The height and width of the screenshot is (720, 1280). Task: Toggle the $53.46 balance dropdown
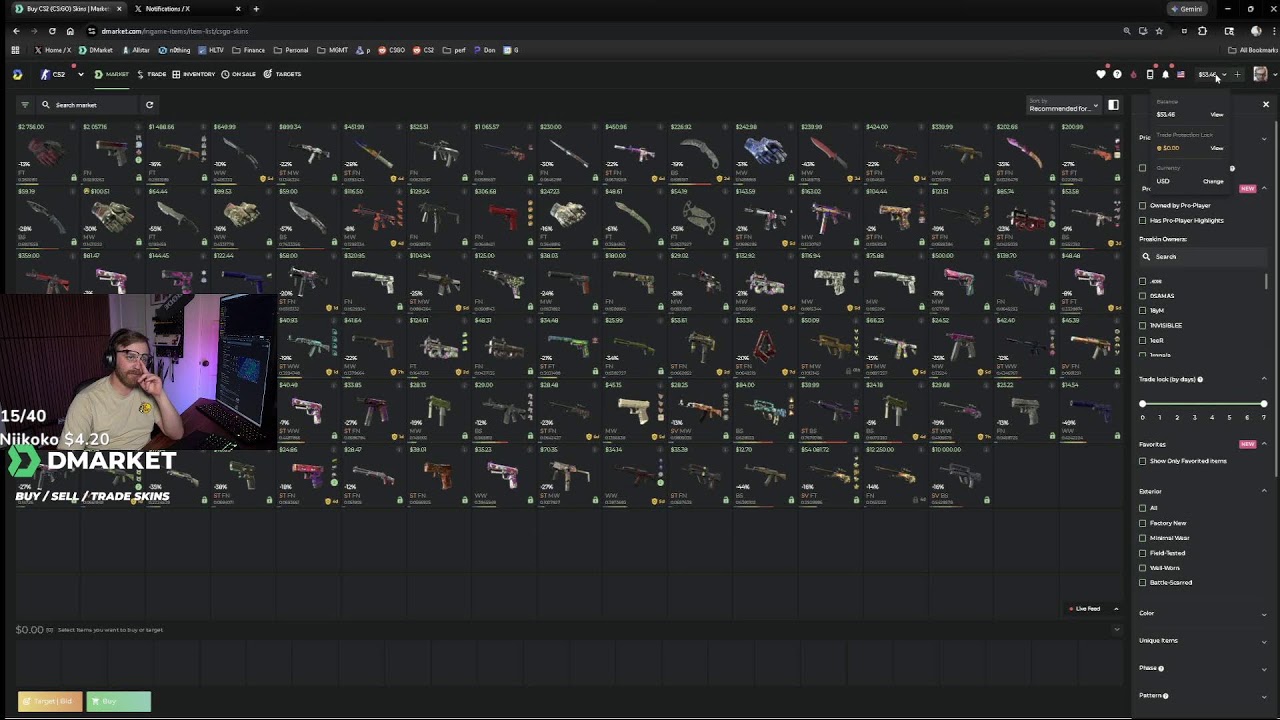click(1212, 74)
